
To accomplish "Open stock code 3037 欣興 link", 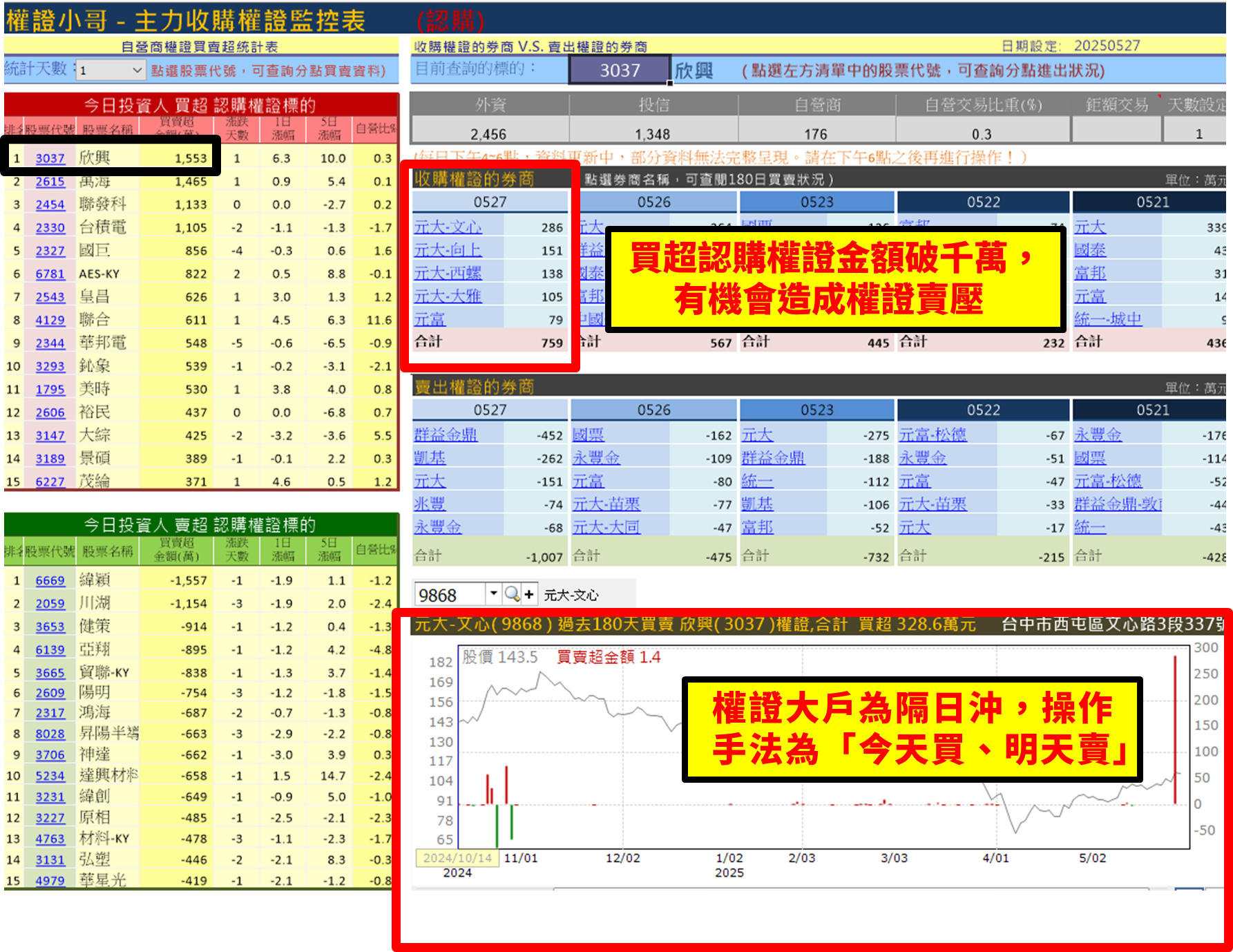I will tap(50, 158).
